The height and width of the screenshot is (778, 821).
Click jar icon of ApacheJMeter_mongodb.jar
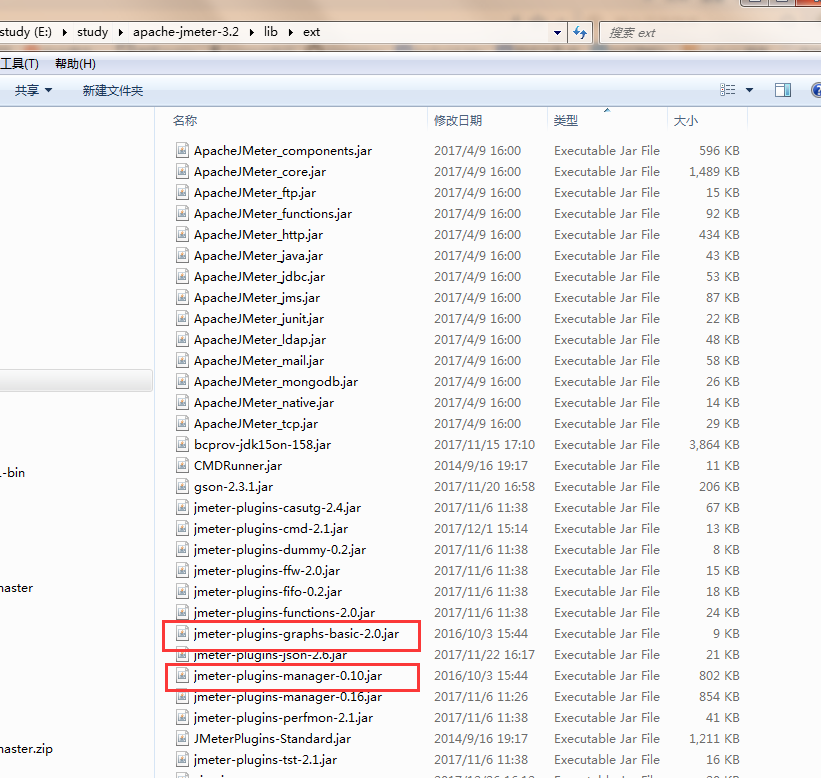point(182,381)
